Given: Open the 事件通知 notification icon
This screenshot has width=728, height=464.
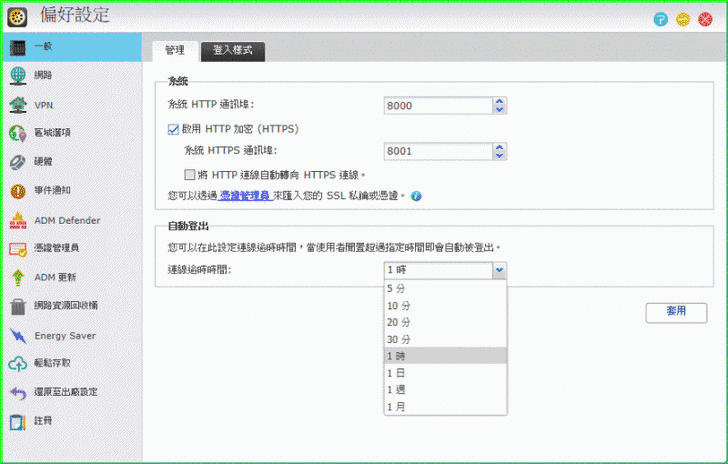Looking at the screenshot, I should [18, 191].
